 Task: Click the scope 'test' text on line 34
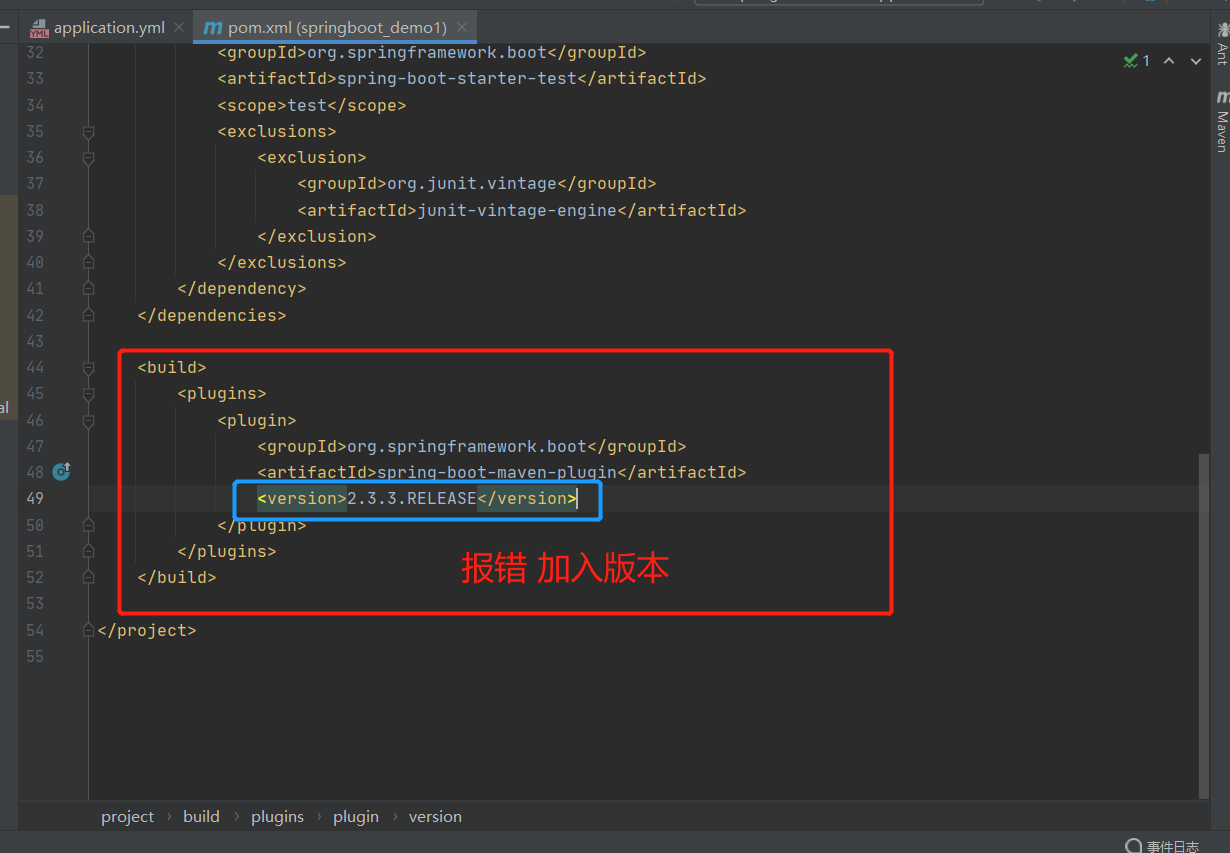pos(307,105)
